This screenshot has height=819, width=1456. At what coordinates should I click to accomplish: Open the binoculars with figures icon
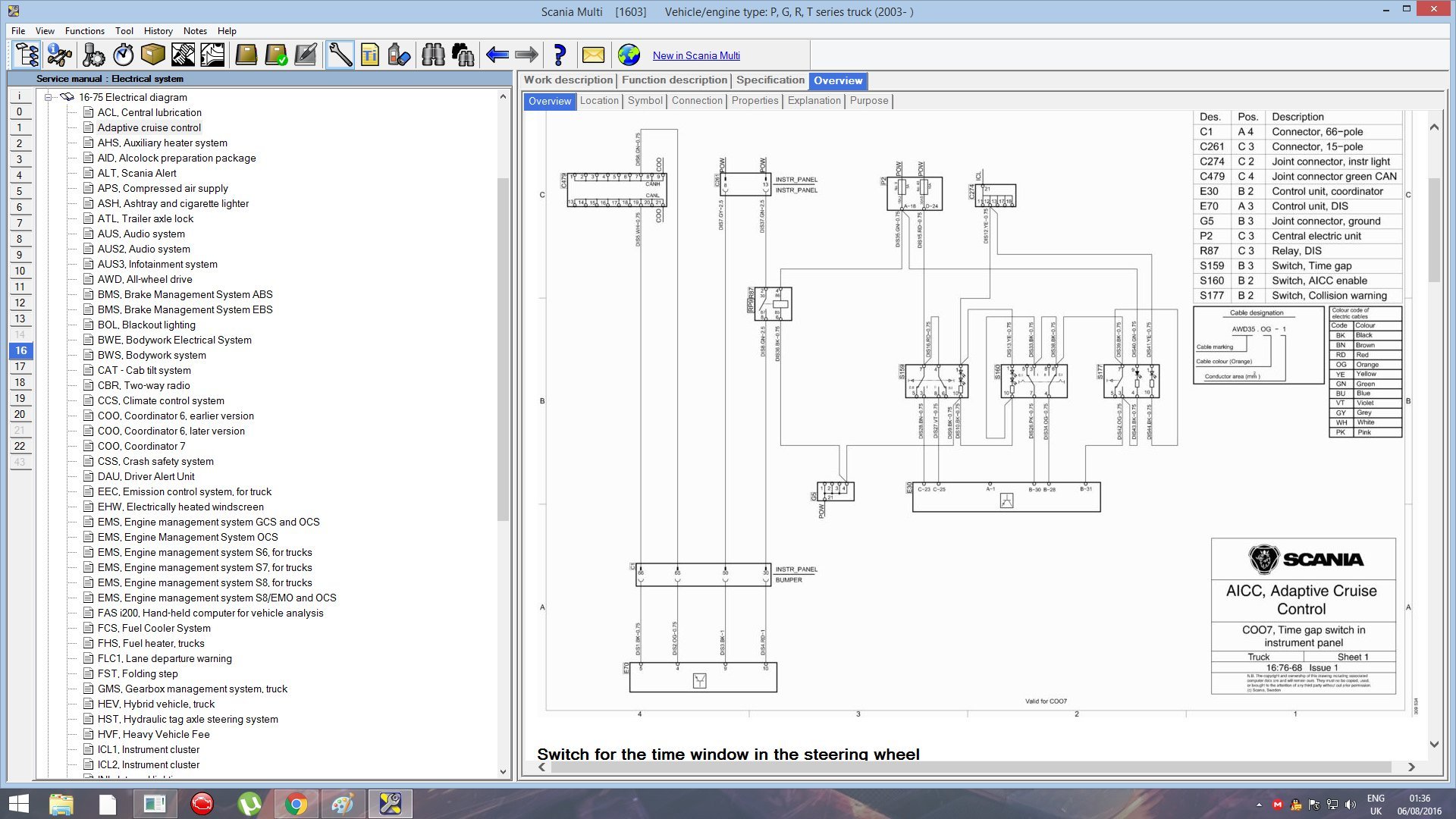coord(463,55)
